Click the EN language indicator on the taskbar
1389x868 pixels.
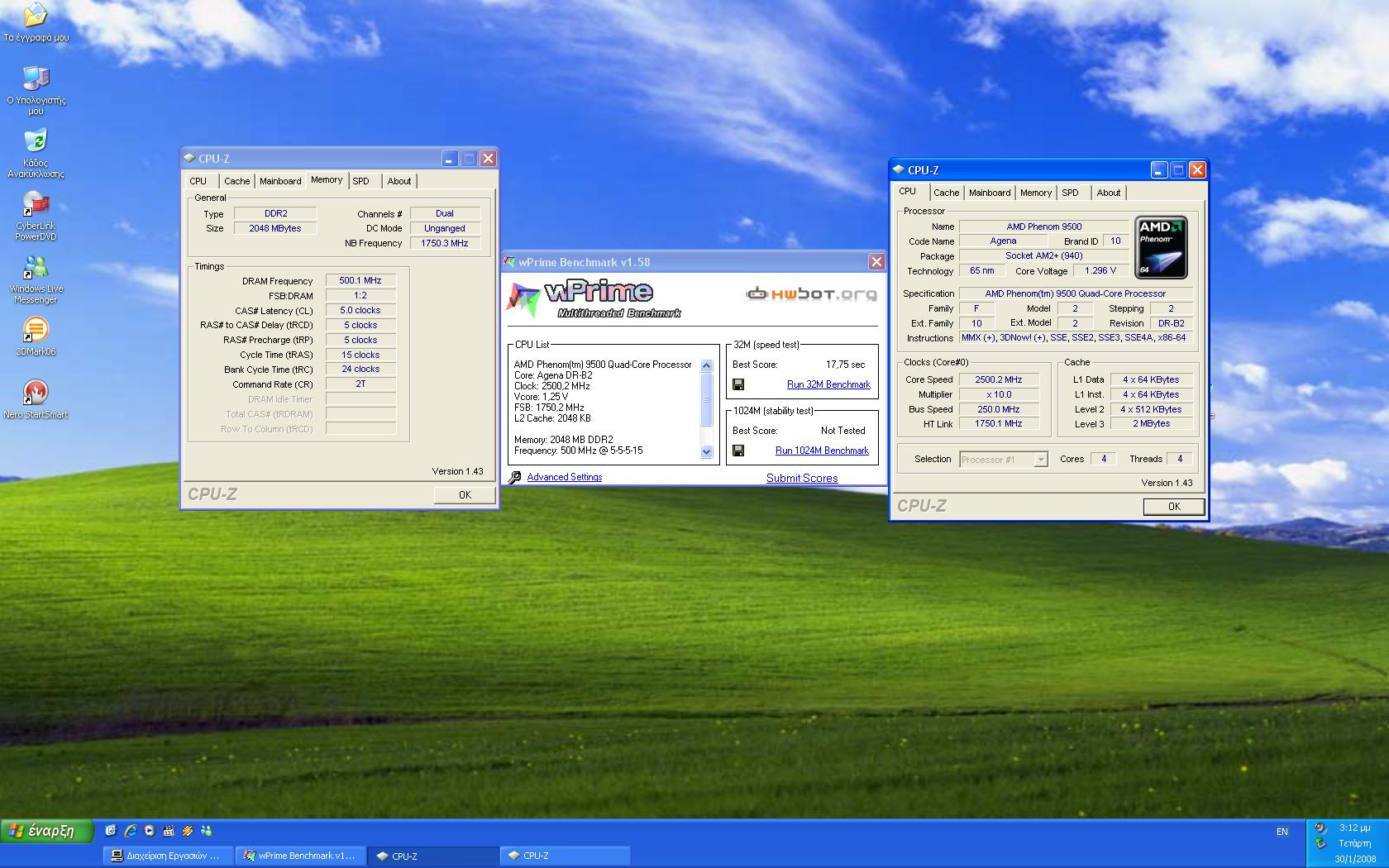[x=1282, y=832]
